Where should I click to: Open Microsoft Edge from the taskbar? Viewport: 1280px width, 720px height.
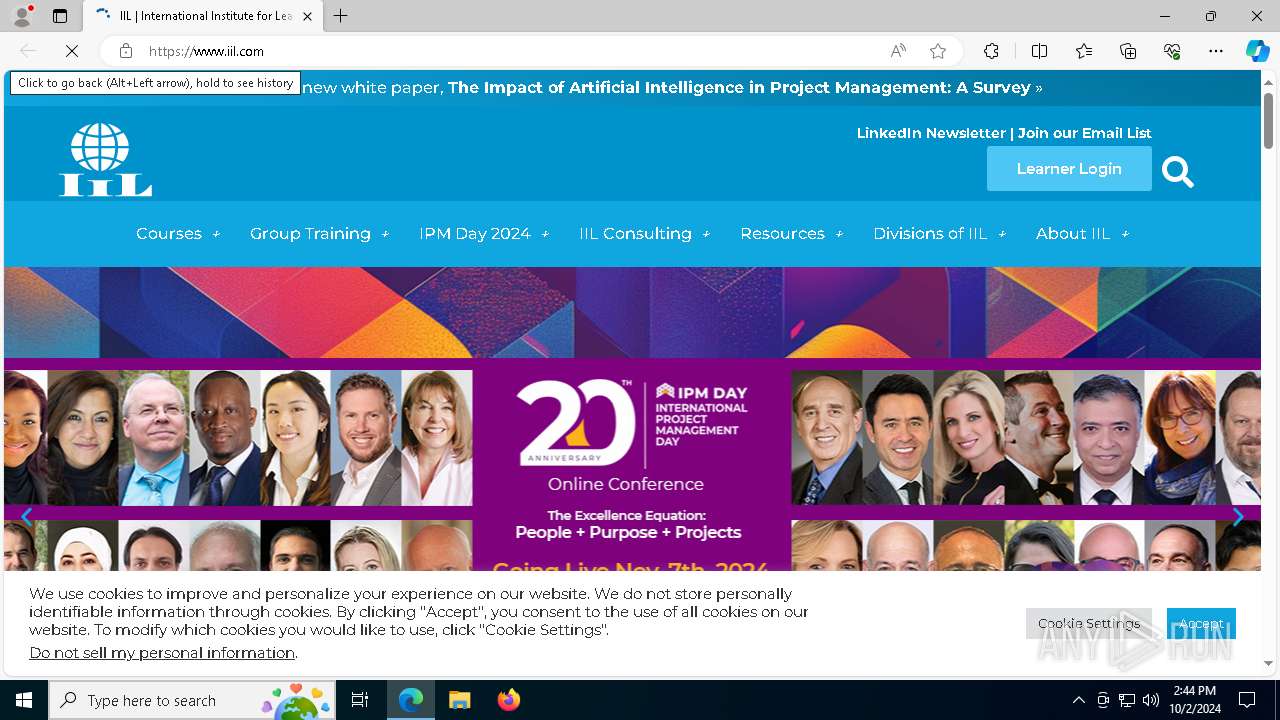point(411,700)
